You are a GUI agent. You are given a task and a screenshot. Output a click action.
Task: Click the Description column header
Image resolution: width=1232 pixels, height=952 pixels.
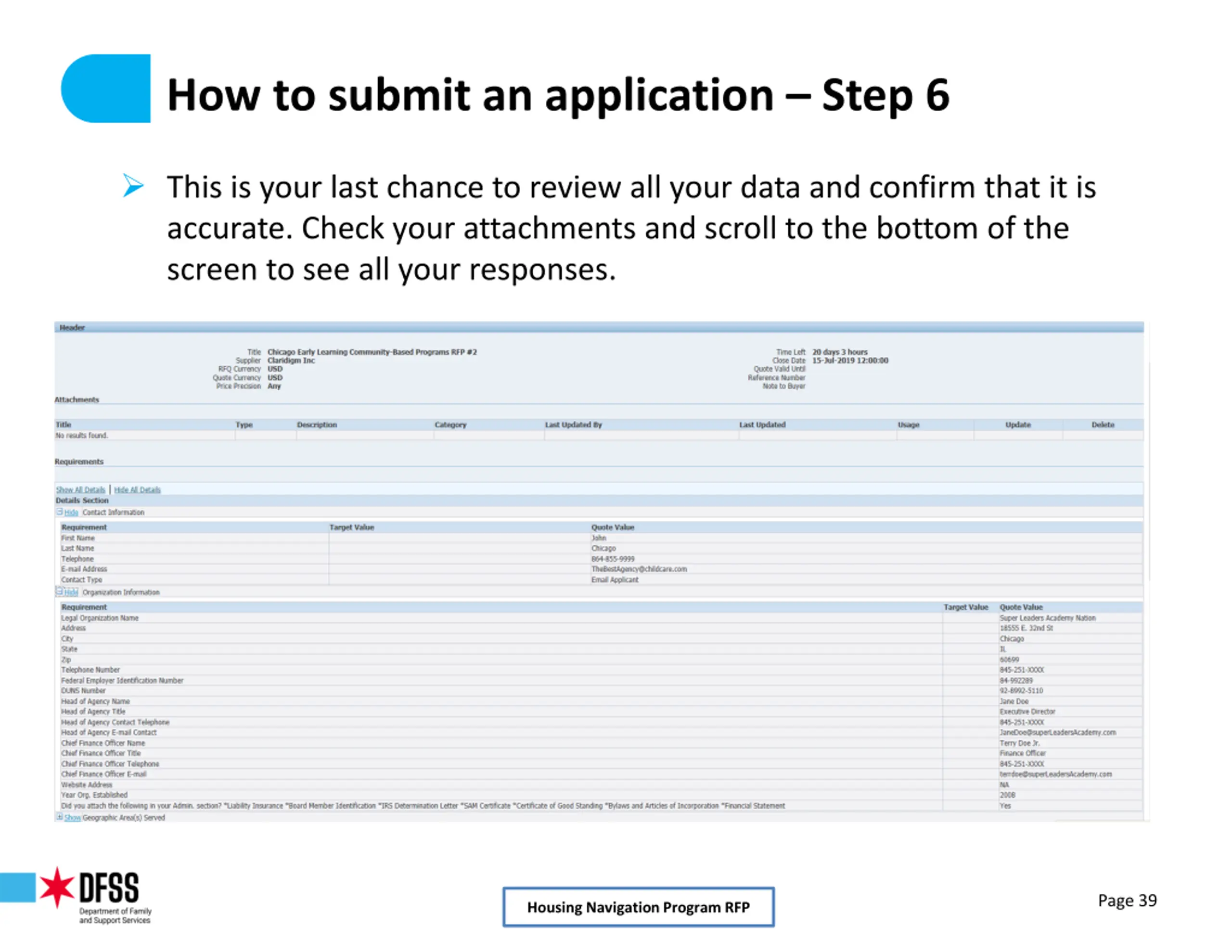pyautogui.click(x=317, y=425)
